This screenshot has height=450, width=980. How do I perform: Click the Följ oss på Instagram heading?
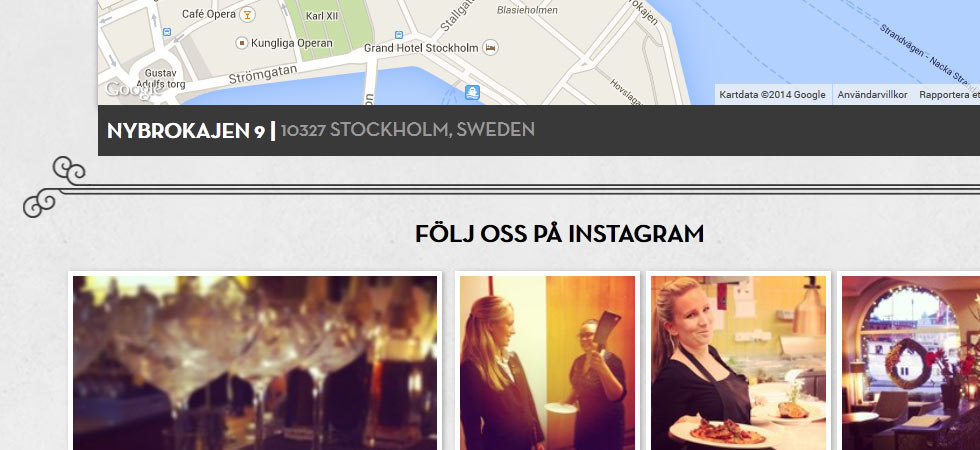(x=559, y=234)
